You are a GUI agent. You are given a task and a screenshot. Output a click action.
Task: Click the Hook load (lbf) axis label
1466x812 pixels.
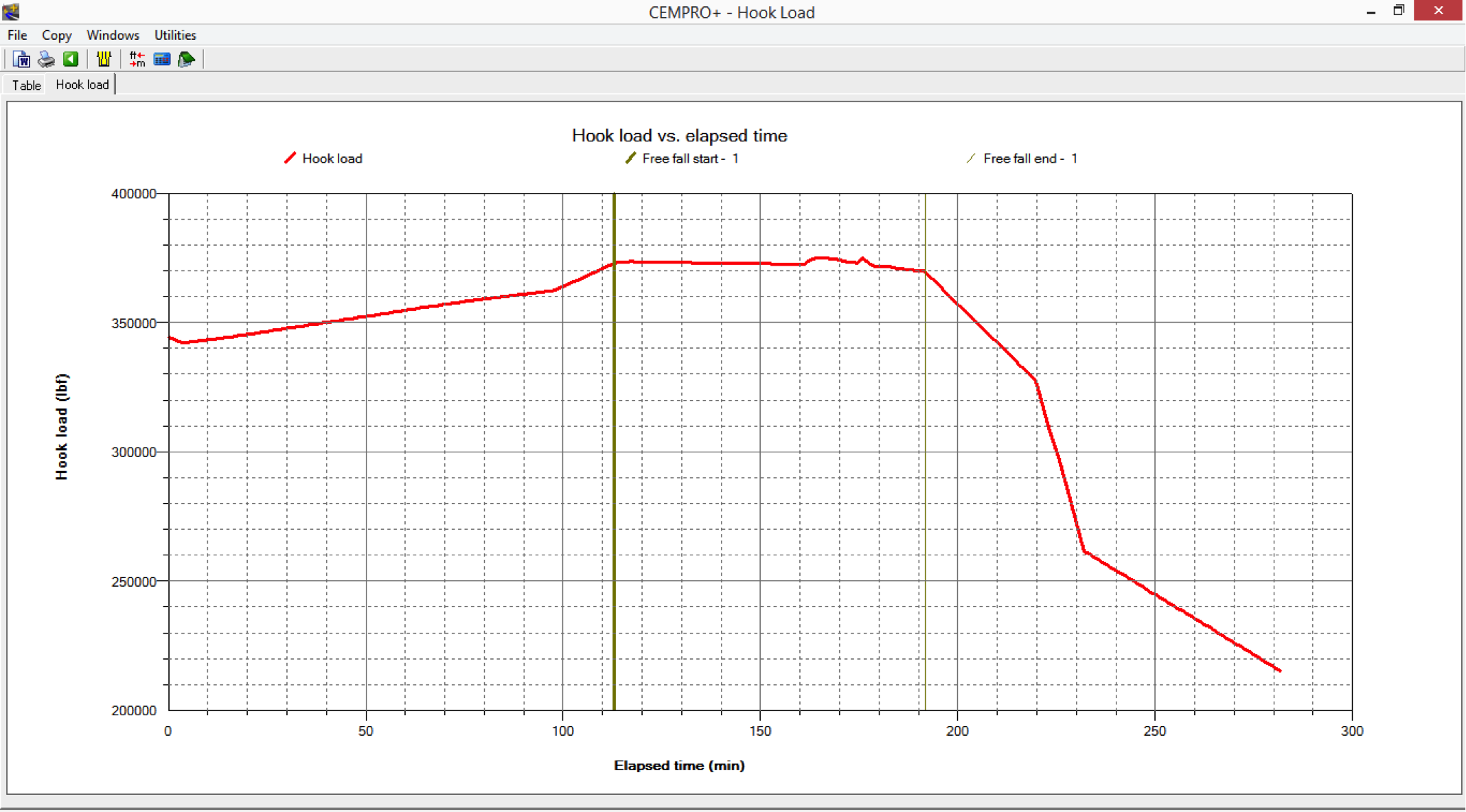[62, 427]
